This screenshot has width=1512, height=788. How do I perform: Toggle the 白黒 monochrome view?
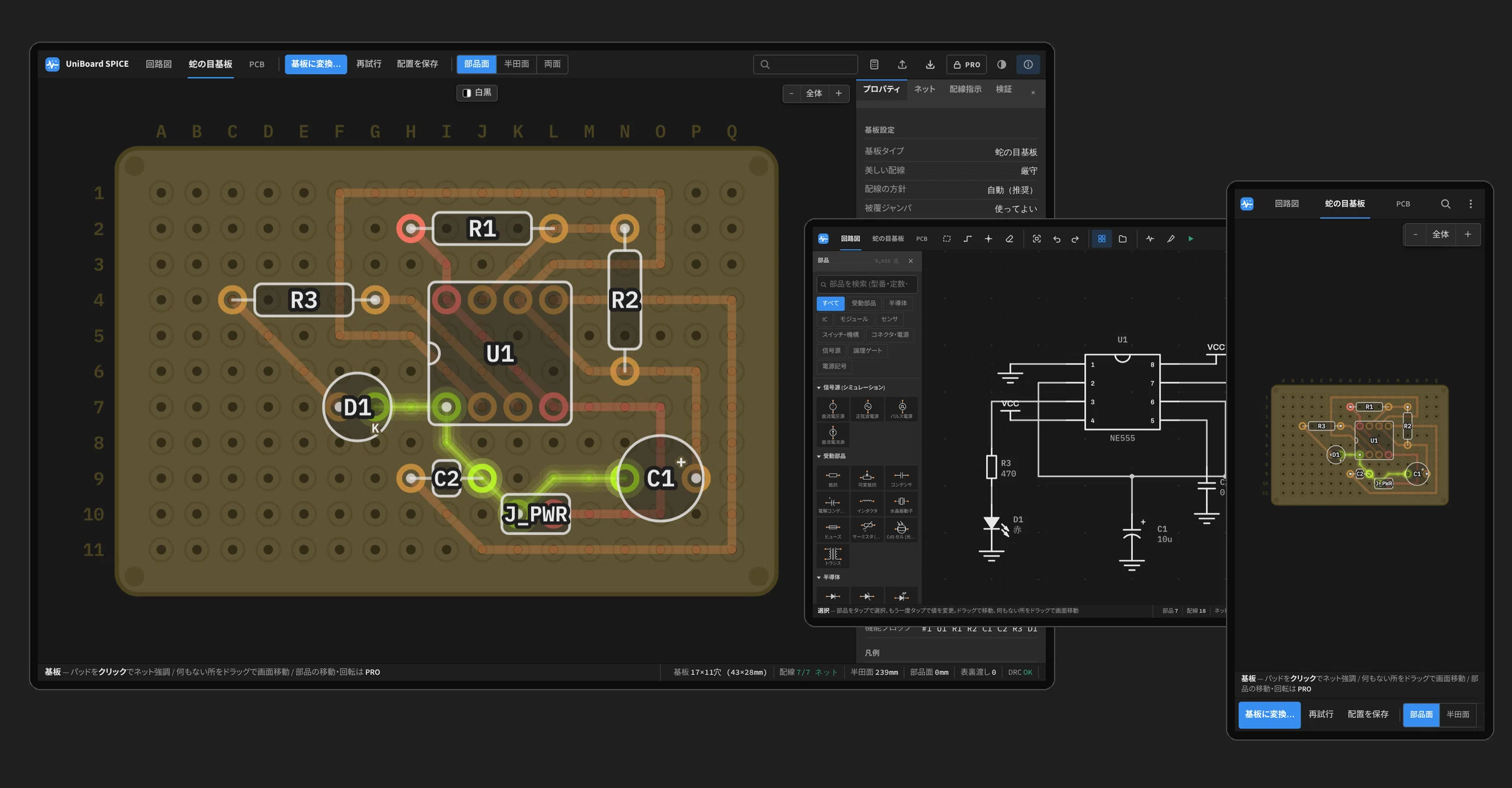pos(477,93)
